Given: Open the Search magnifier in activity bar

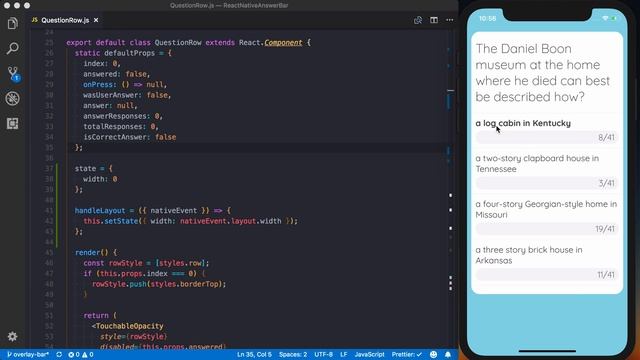Looking at the screenshot, I should 13,49.
